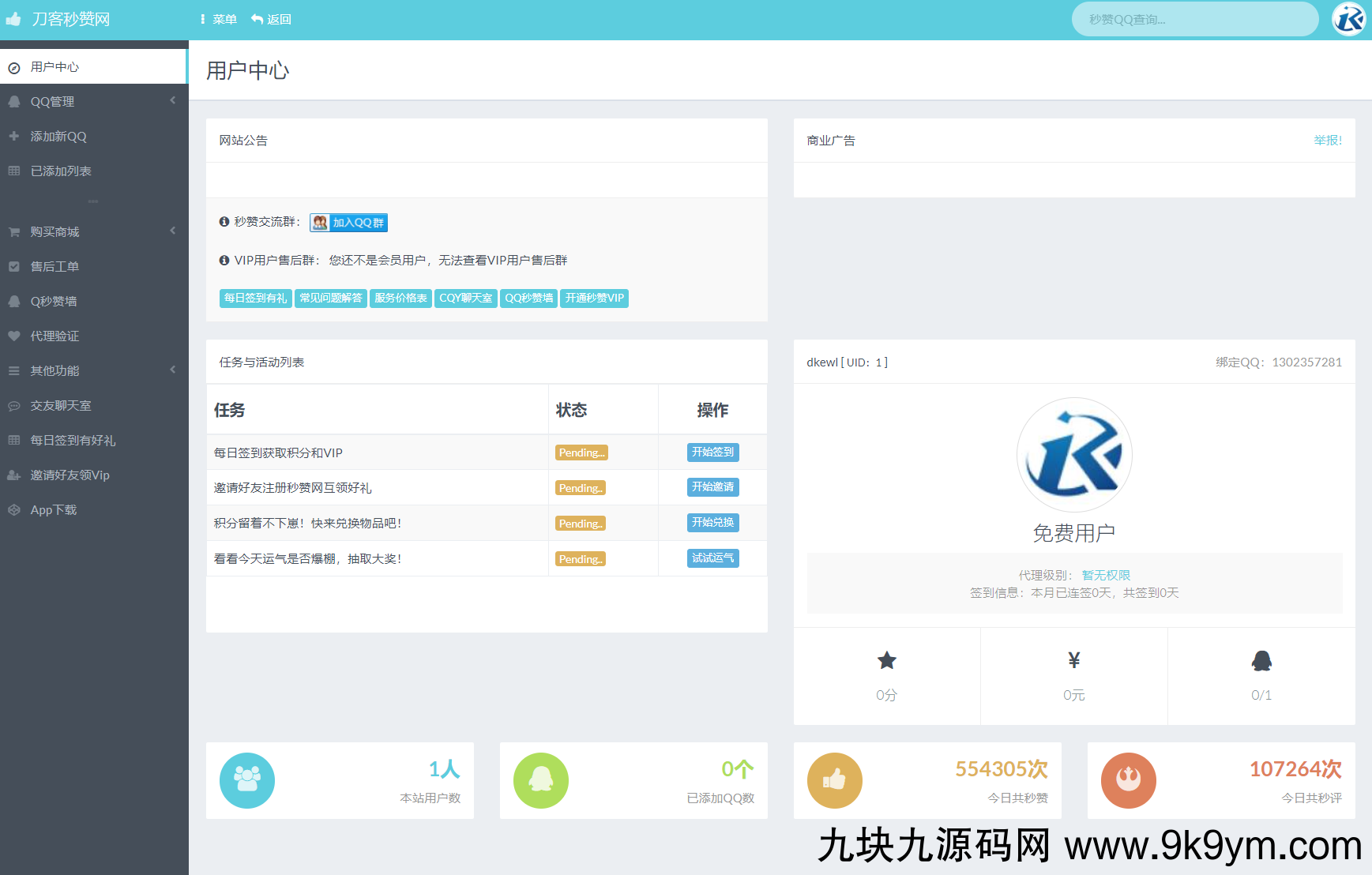The image size is (1372, 875).
Task: Expand the 其他功能 sidebar group
Action: [x=93, y=371]
